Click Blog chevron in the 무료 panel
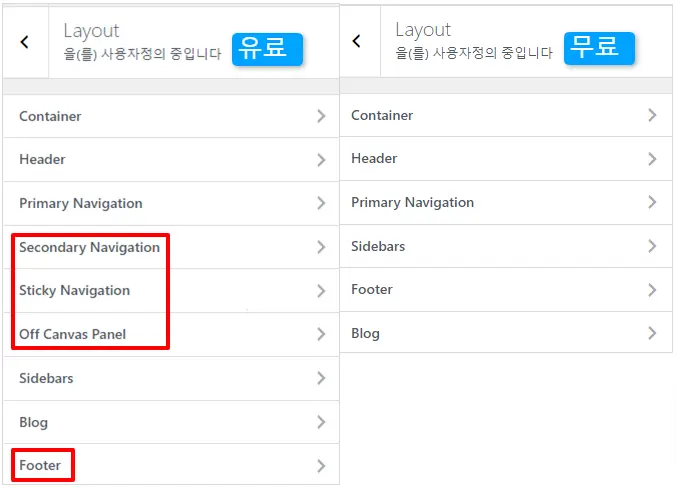 coord(653,333)
